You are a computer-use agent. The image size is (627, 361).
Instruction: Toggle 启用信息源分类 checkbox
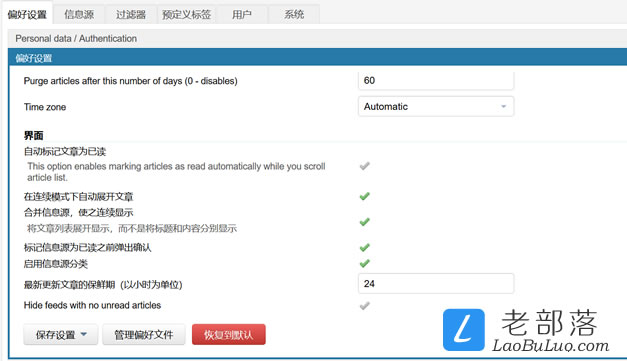tap(364, 263)
